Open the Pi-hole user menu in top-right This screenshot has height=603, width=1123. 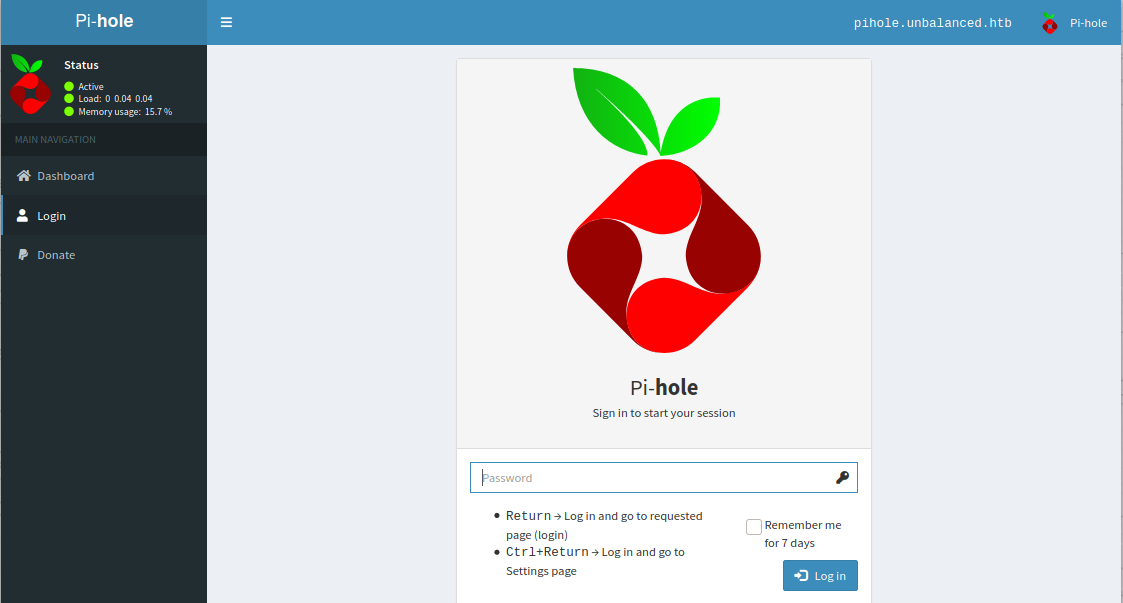point(1074,23)
